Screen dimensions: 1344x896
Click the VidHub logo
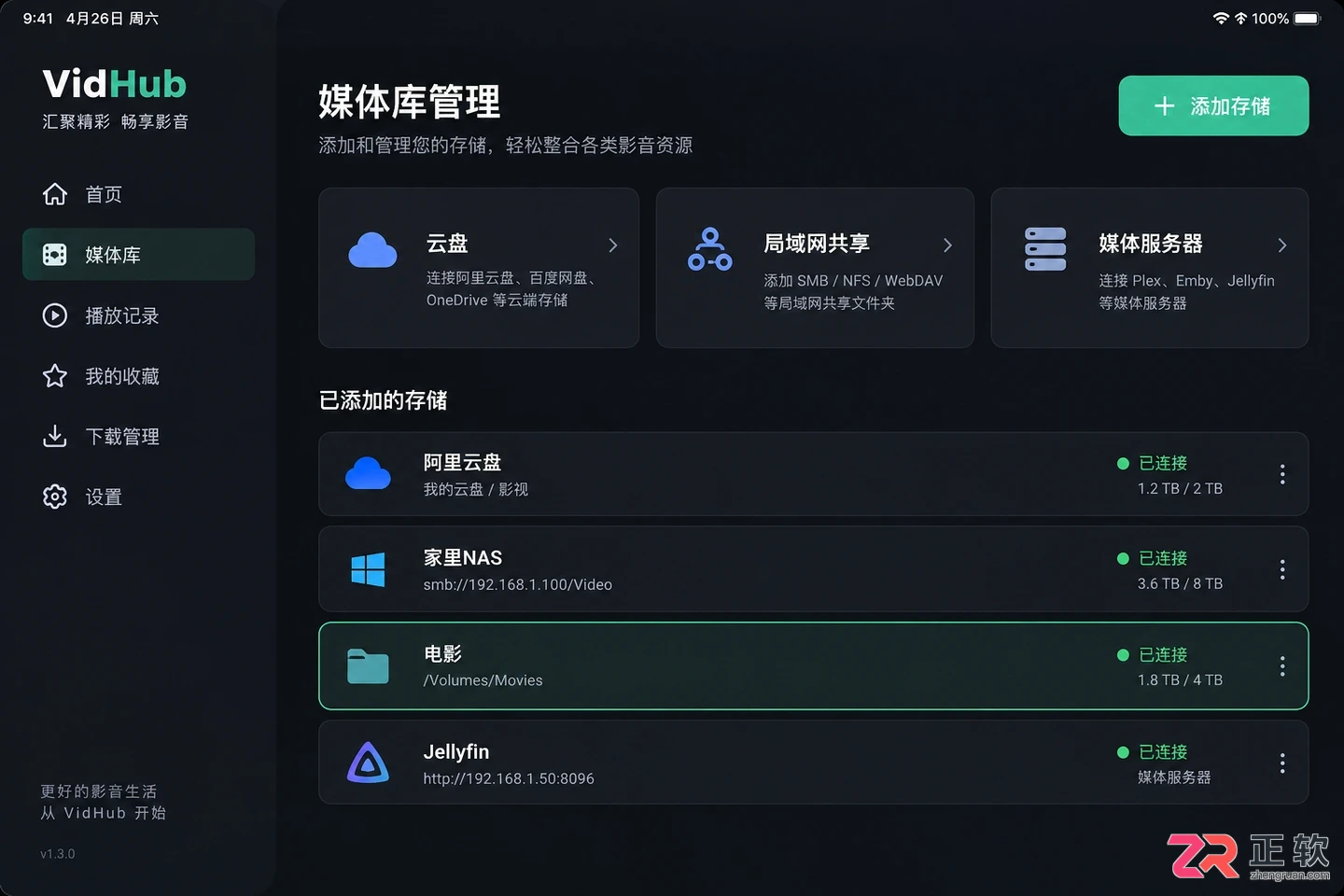(x=115, y=84)
